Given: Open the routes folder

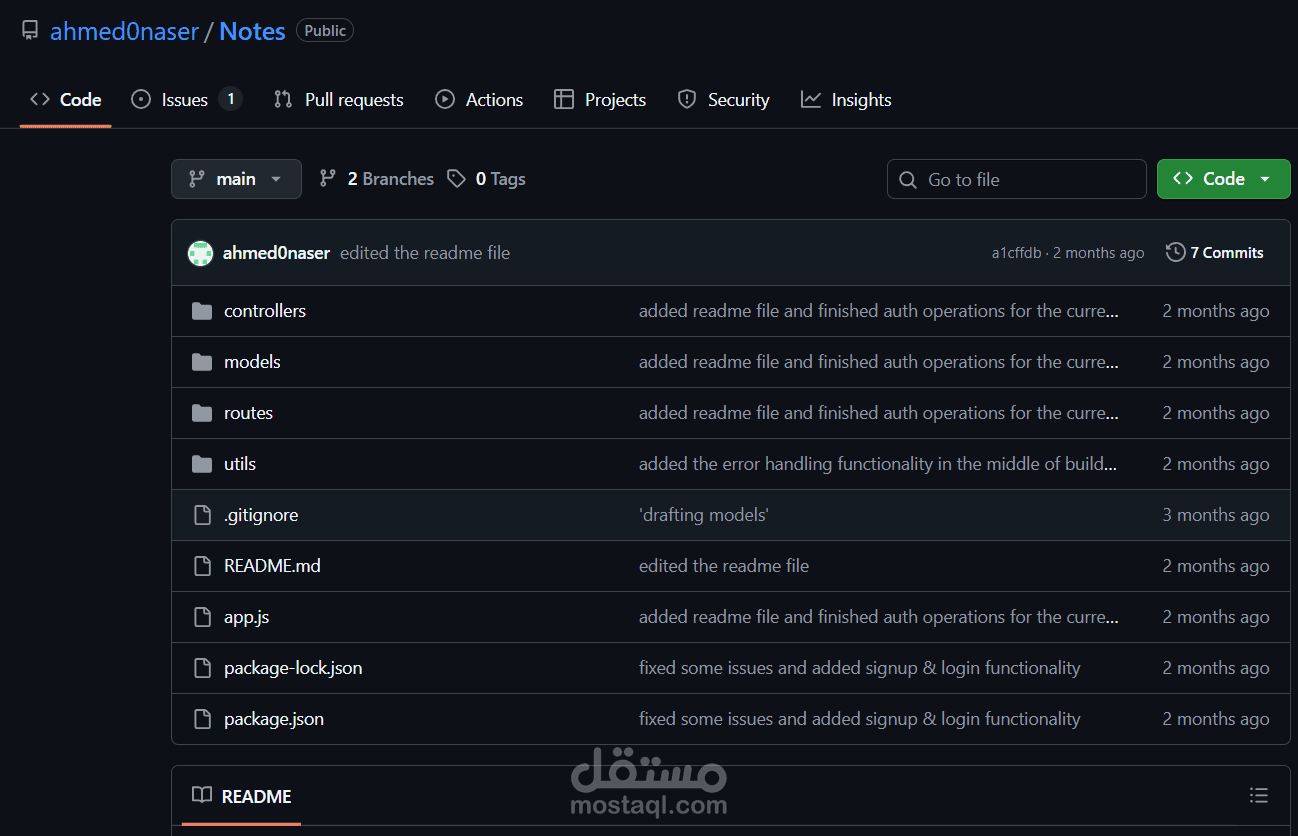Looking at the screenshot, I should click(x=248, y=413).
